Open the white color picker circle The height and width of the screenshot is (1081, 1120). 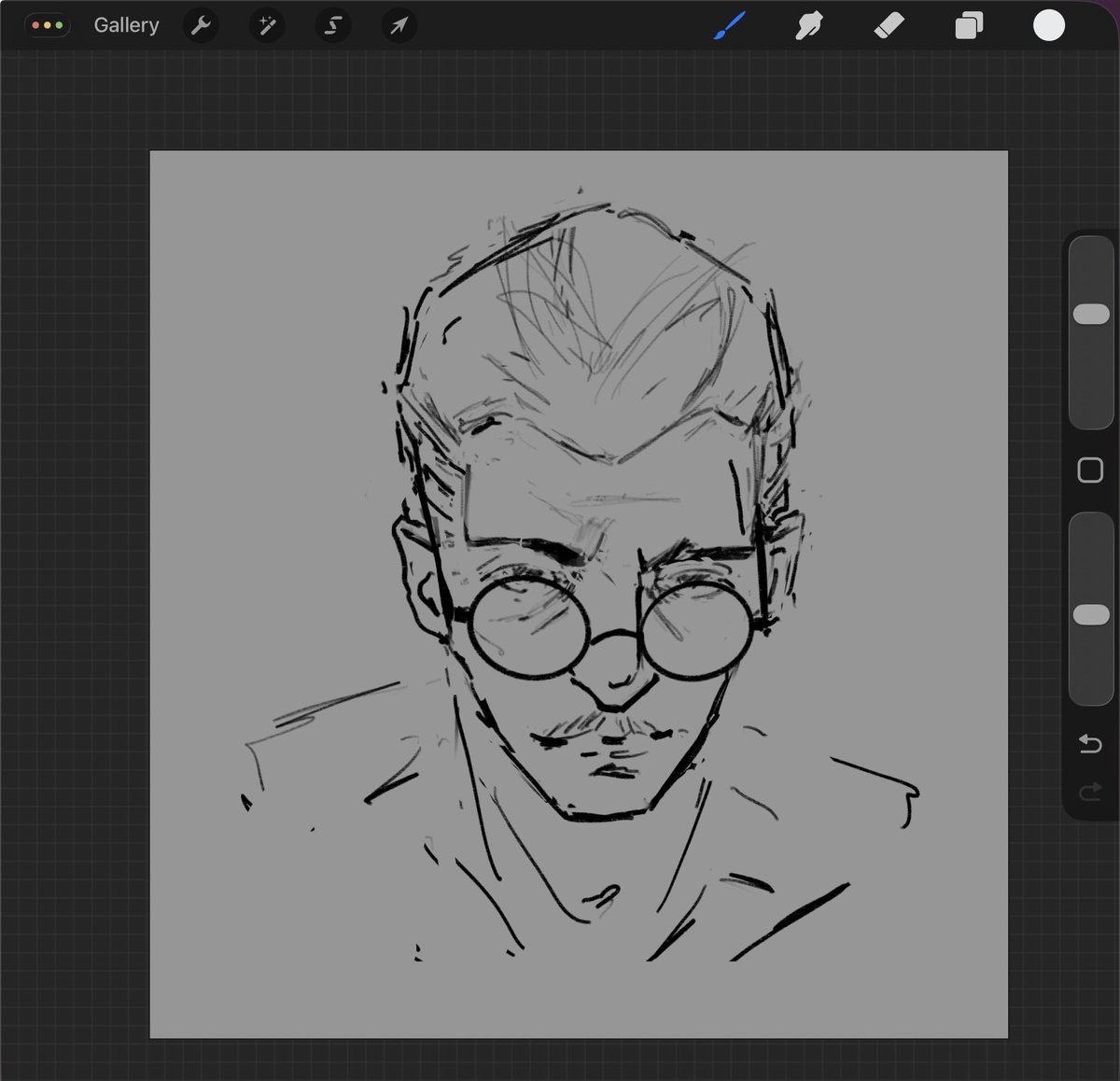[x=1049, y=25]
